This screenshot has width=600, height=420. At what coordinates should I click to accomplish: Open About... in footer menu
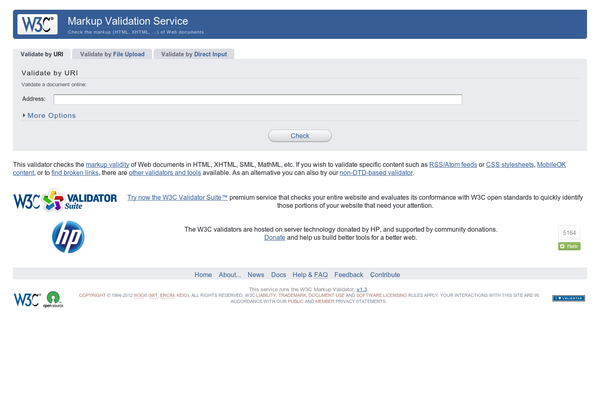pyautogui.click(x=230, y=275)
